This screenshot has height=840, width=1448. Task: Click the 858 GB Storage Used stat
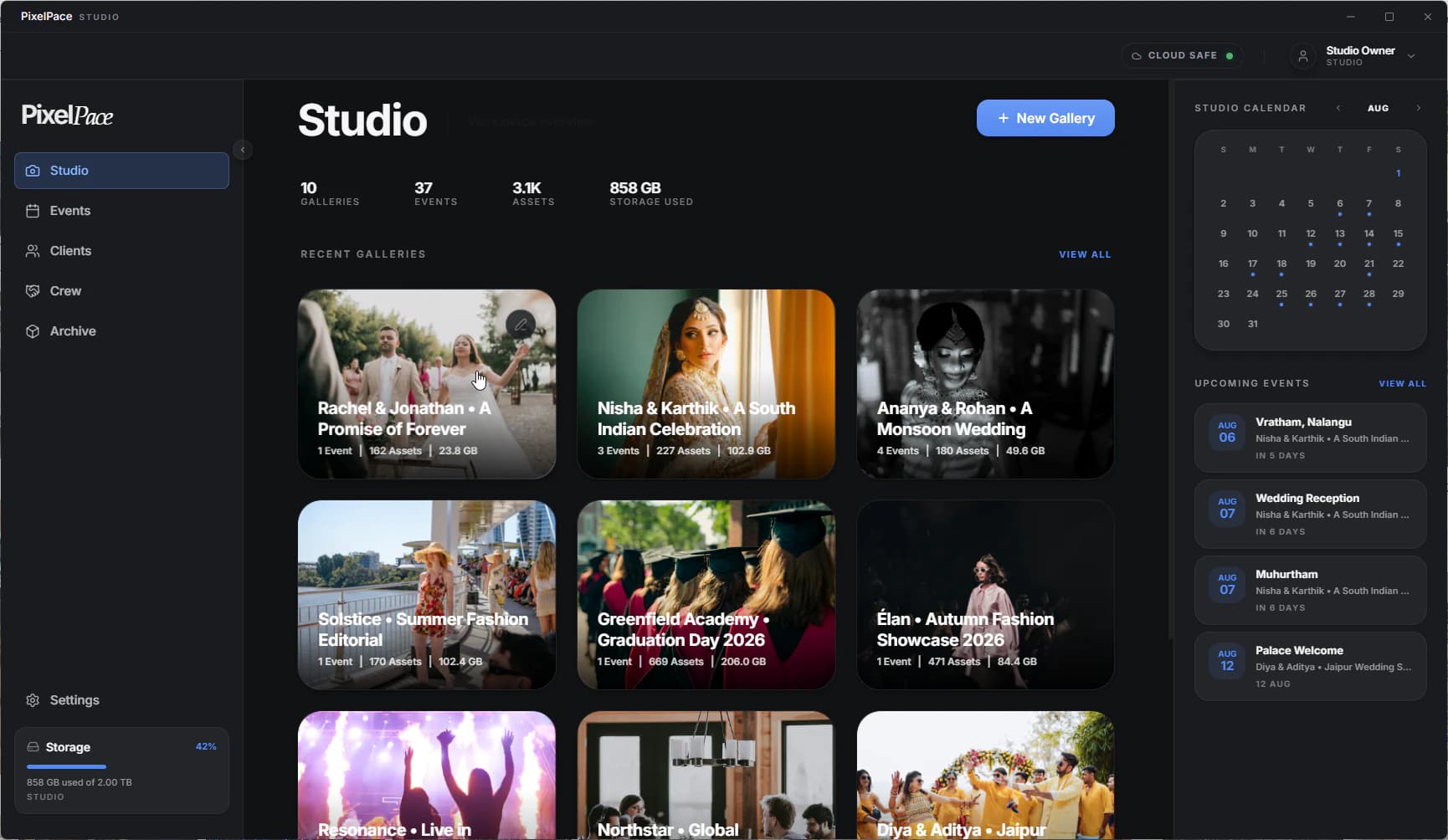[651, 193]
